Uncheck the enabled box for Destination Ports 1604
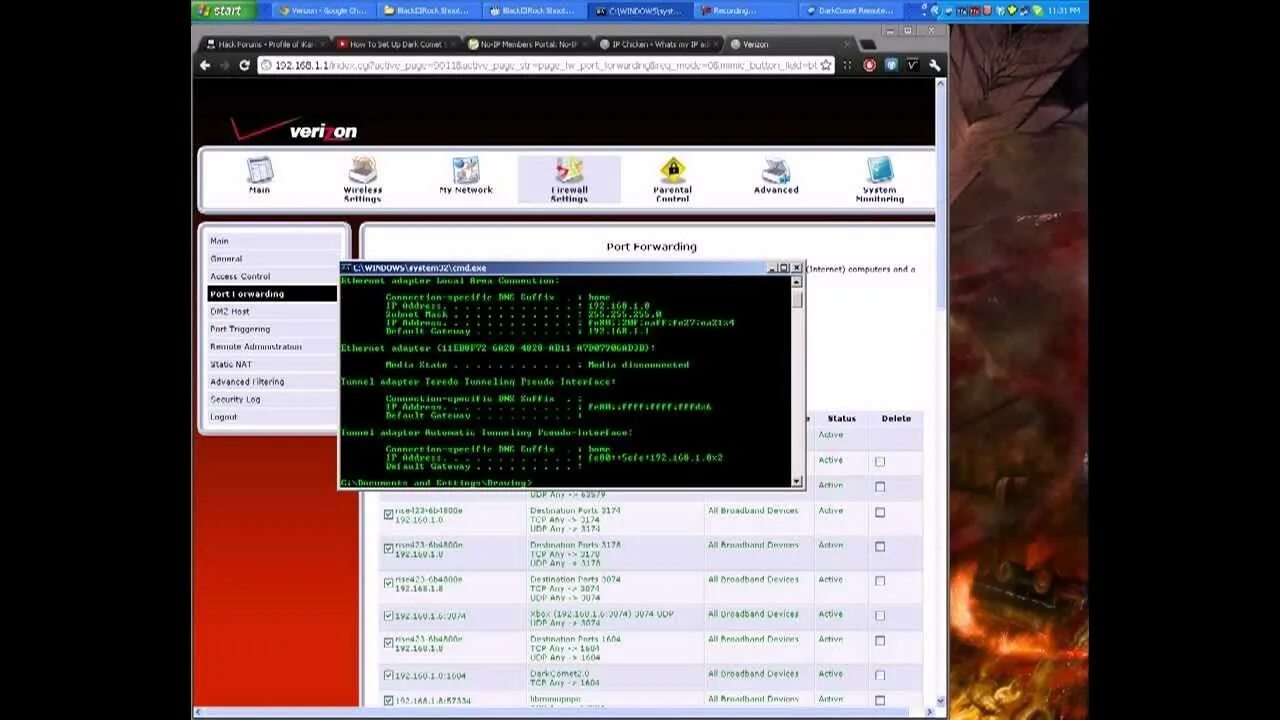 (x=388, y=642)
